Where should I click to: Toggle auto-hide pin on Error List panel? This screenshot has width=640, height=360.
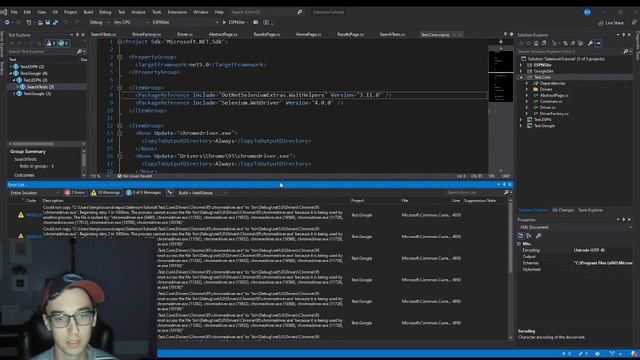click(504, 185)
